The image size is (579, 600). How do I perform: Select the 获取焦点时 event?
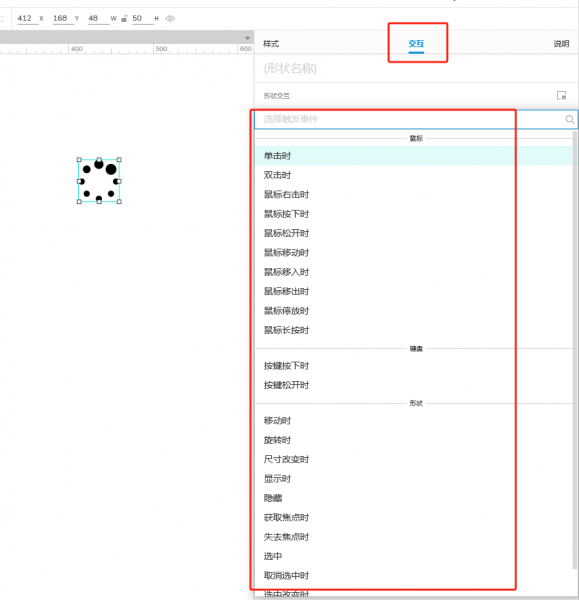coord(413,517)
